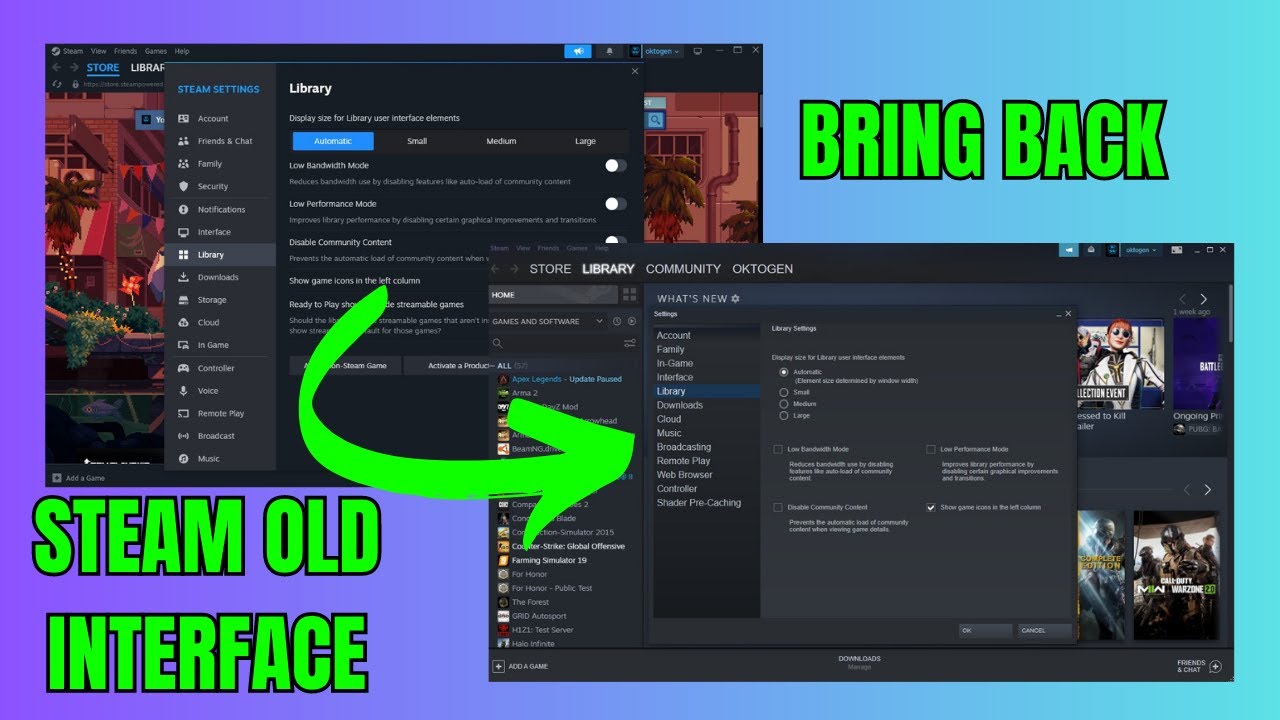
Task: Open DOWNLOADS Manage in the bottom bar
Action: (x=859, y=662)
